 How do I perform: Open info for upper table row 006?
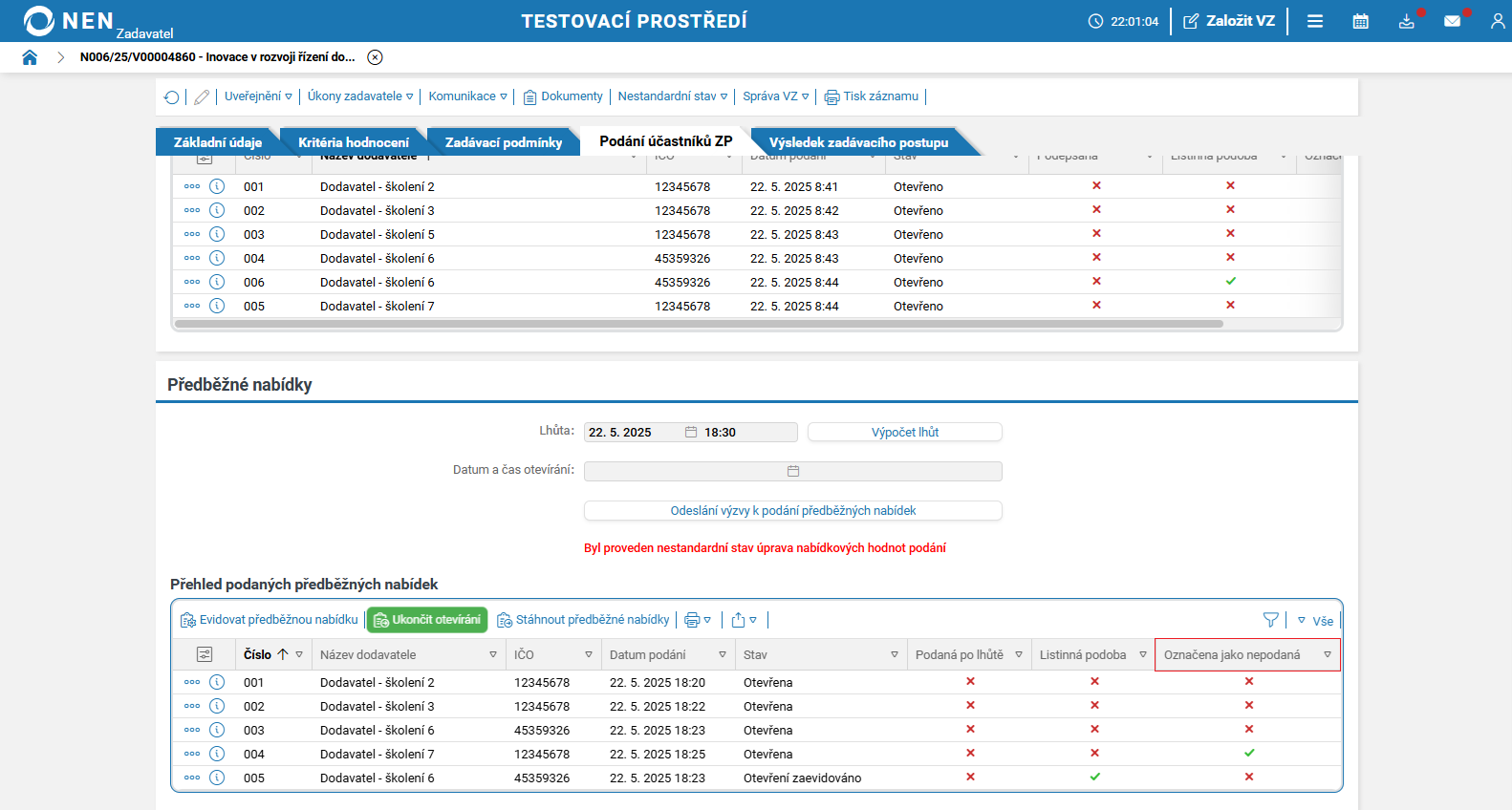click(217, 282)
